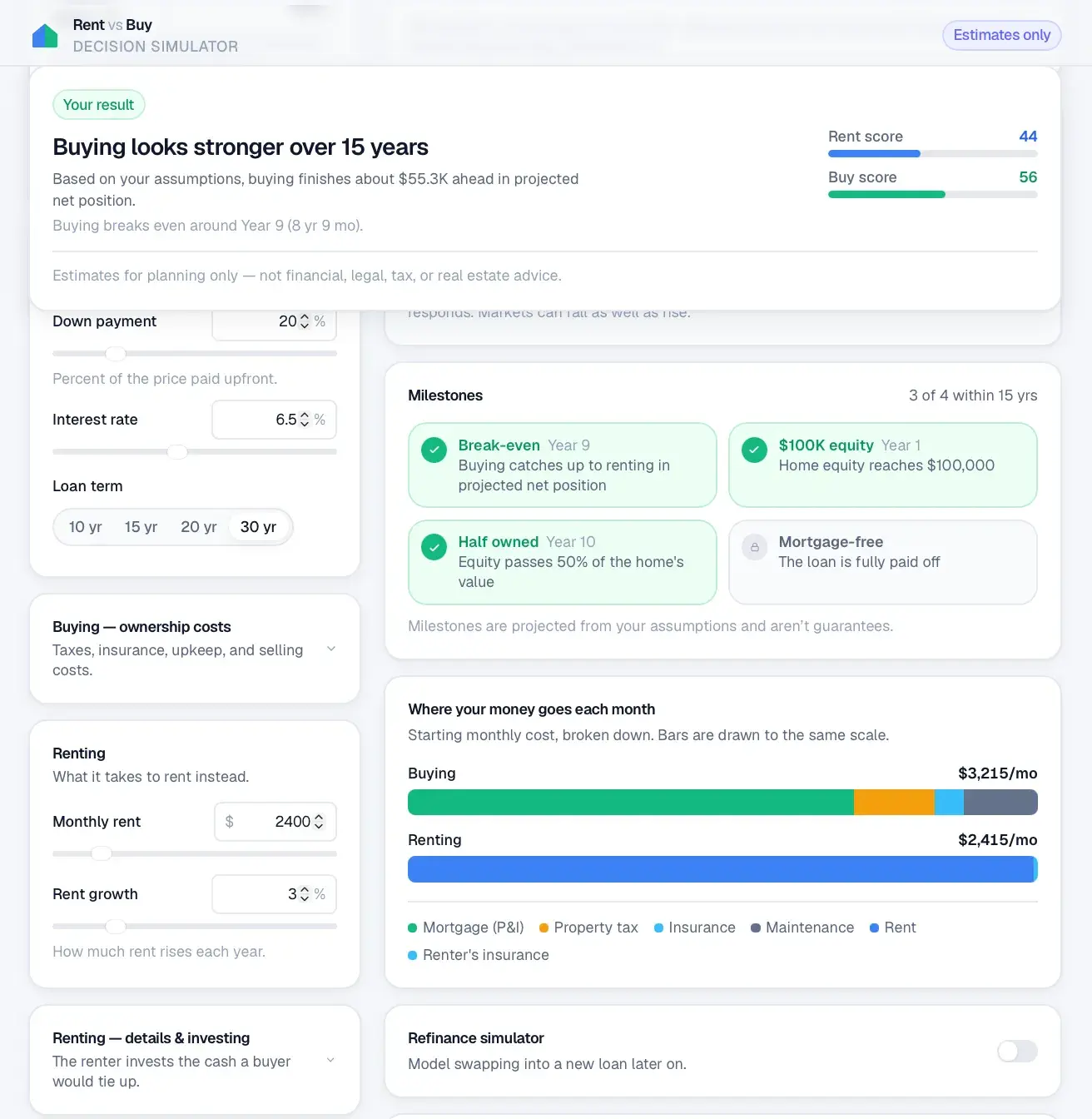
Task: Expand the Buying — ownership costs section
Action: point(195,649)
